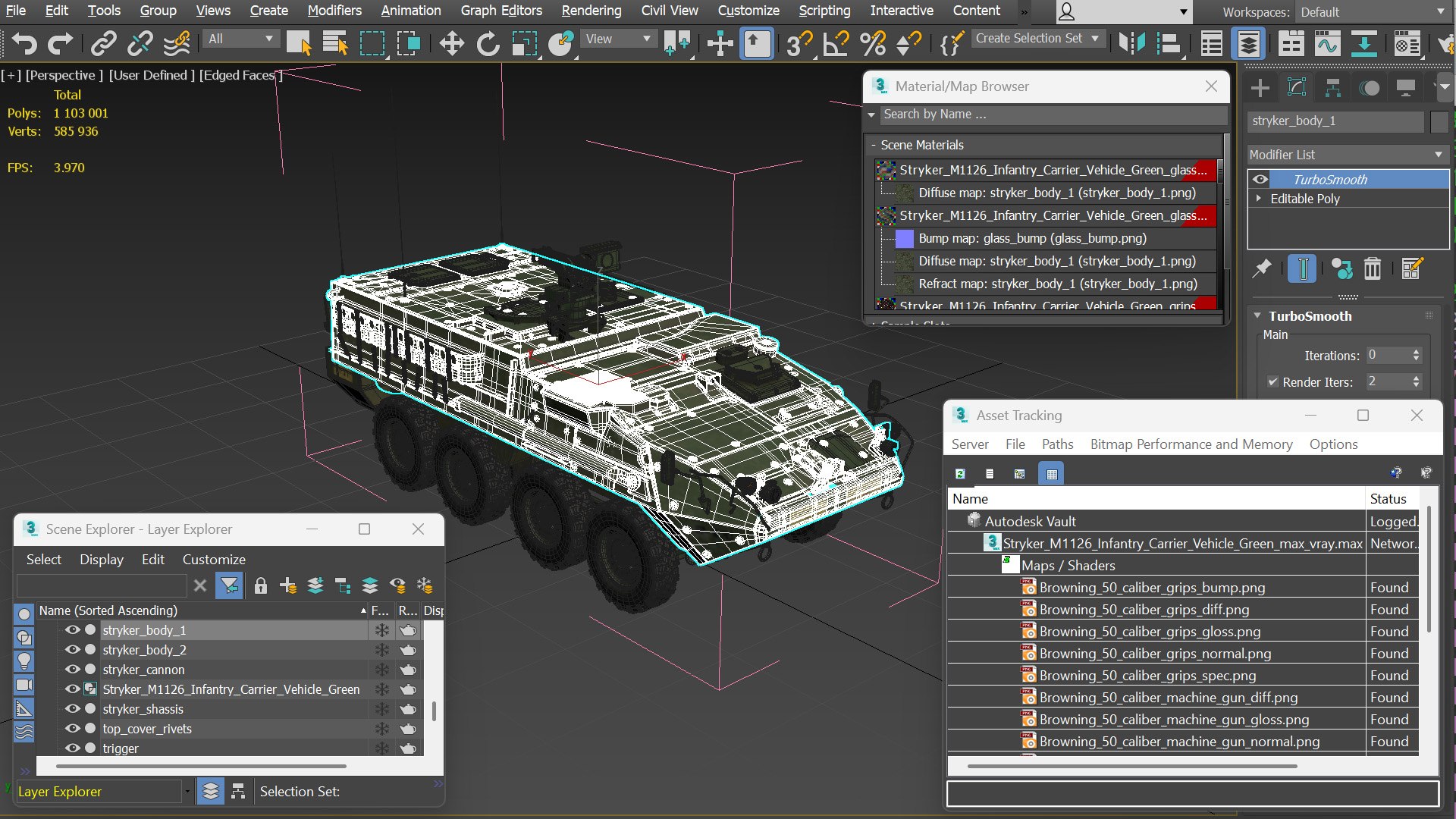Toggle TurboSmooth modifier eye icon
1456x819 pixels.
pyautogui.click(x=1260, y=180)
